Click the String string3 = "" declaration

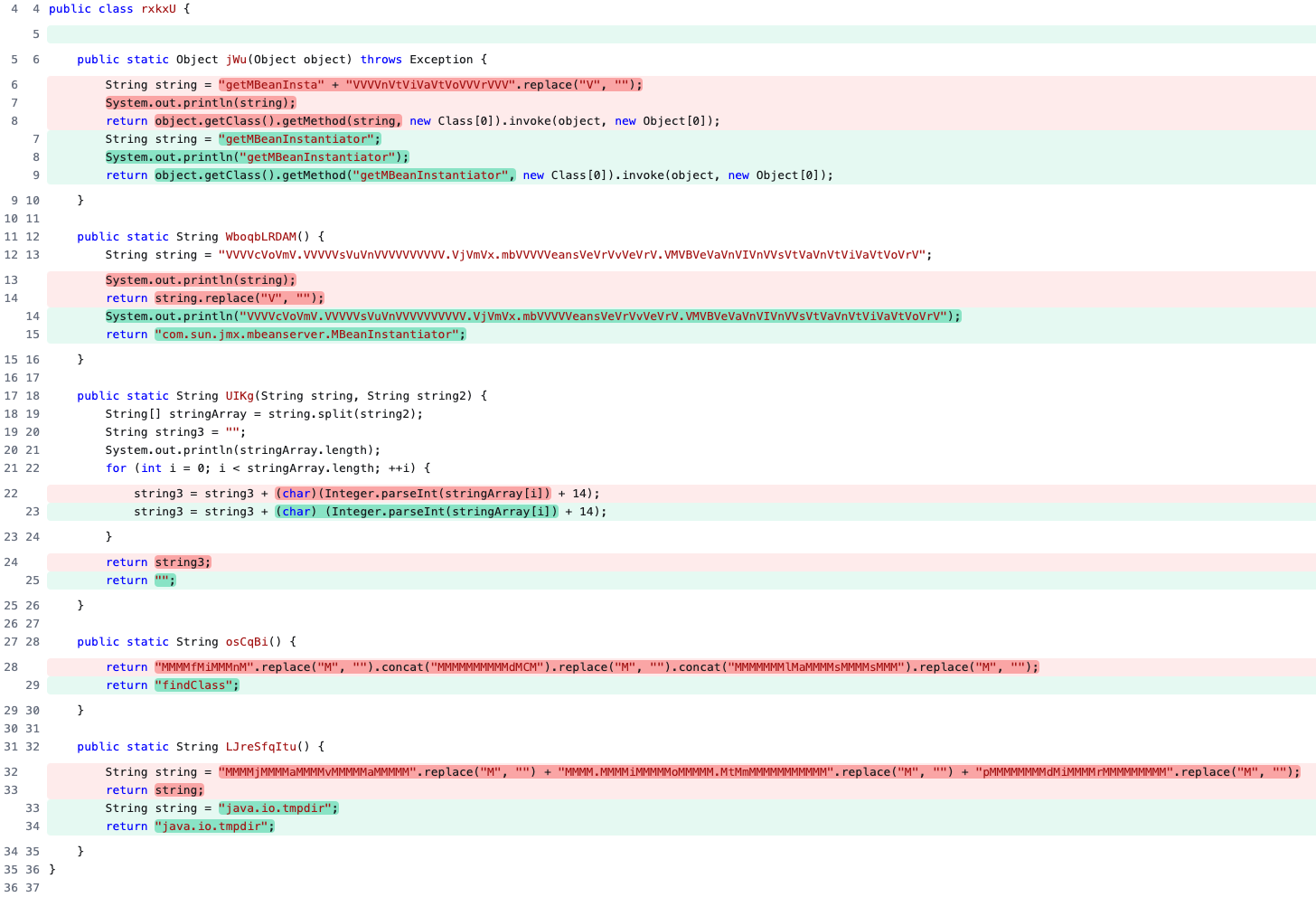click(x=176, y=432)
